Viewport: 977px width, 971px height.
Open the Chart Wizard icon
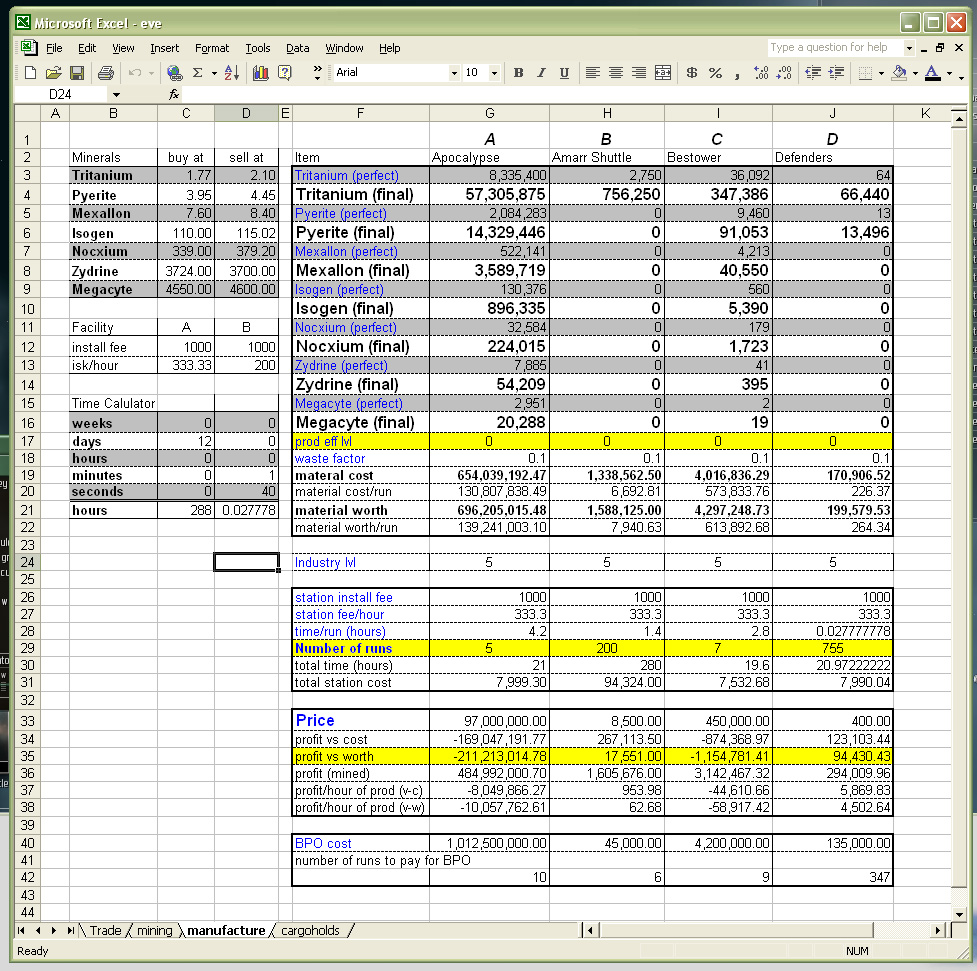[260, 73]
